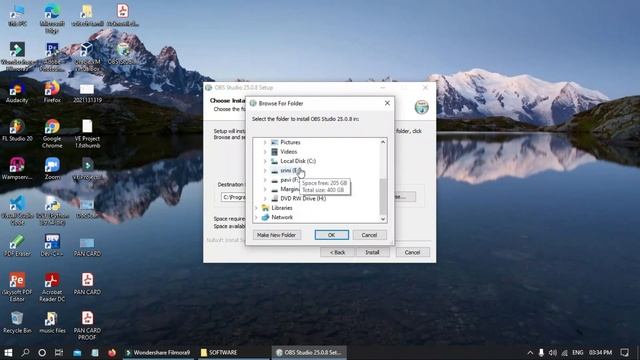Viewport: 640px width, 360px height.
Task: Select the Acrobat Reader DC desktop icon
Action: pyautogui.click(x=52, y=287)
